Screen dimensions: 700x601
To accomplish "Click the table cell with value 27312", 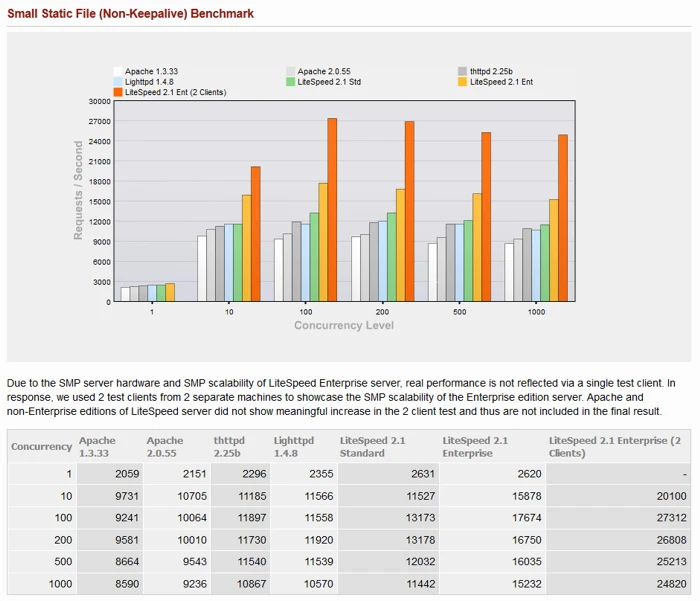I will pos(618,518).
